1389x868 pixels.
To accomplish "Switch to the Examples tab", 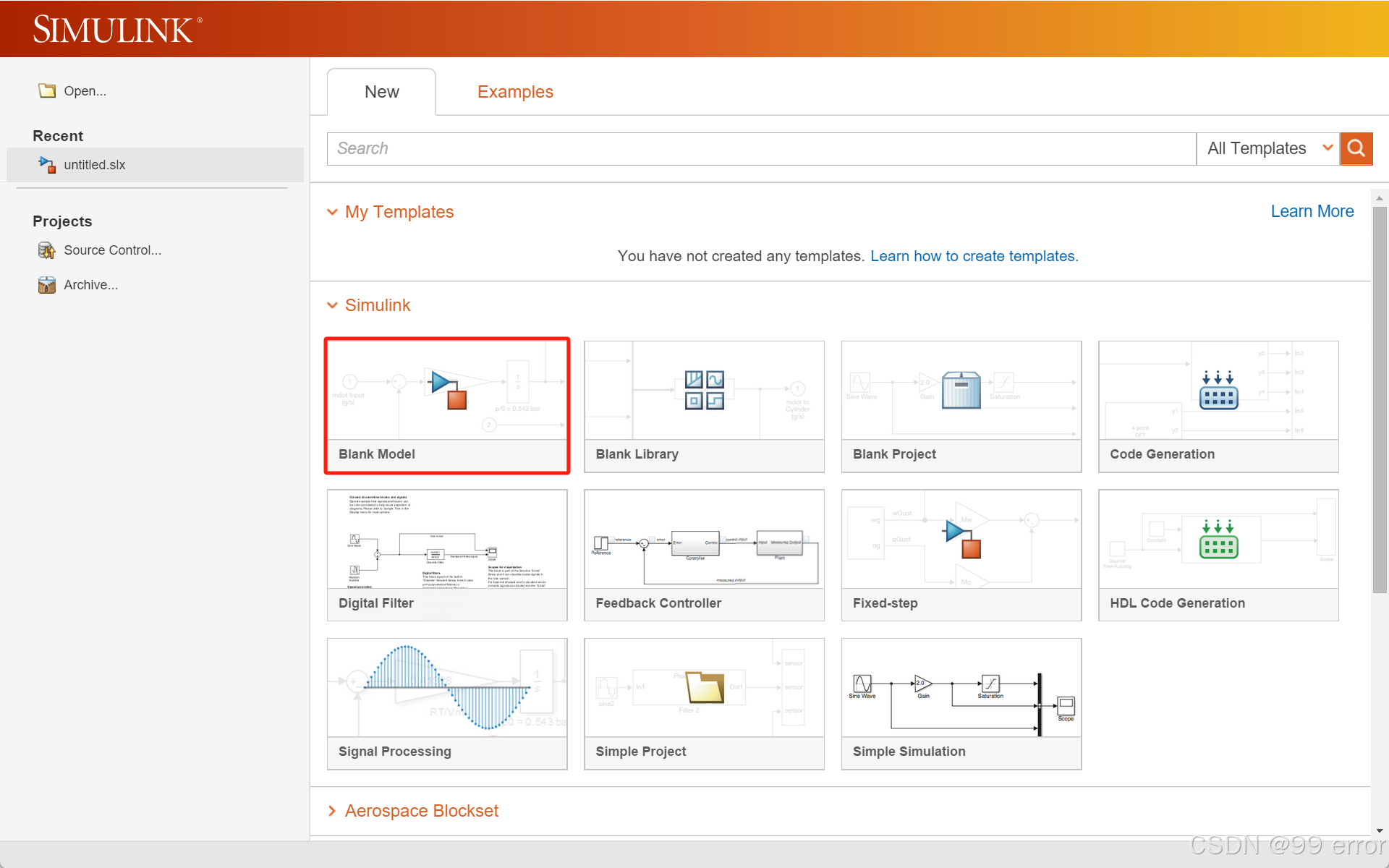I will [x=515, y=92].
